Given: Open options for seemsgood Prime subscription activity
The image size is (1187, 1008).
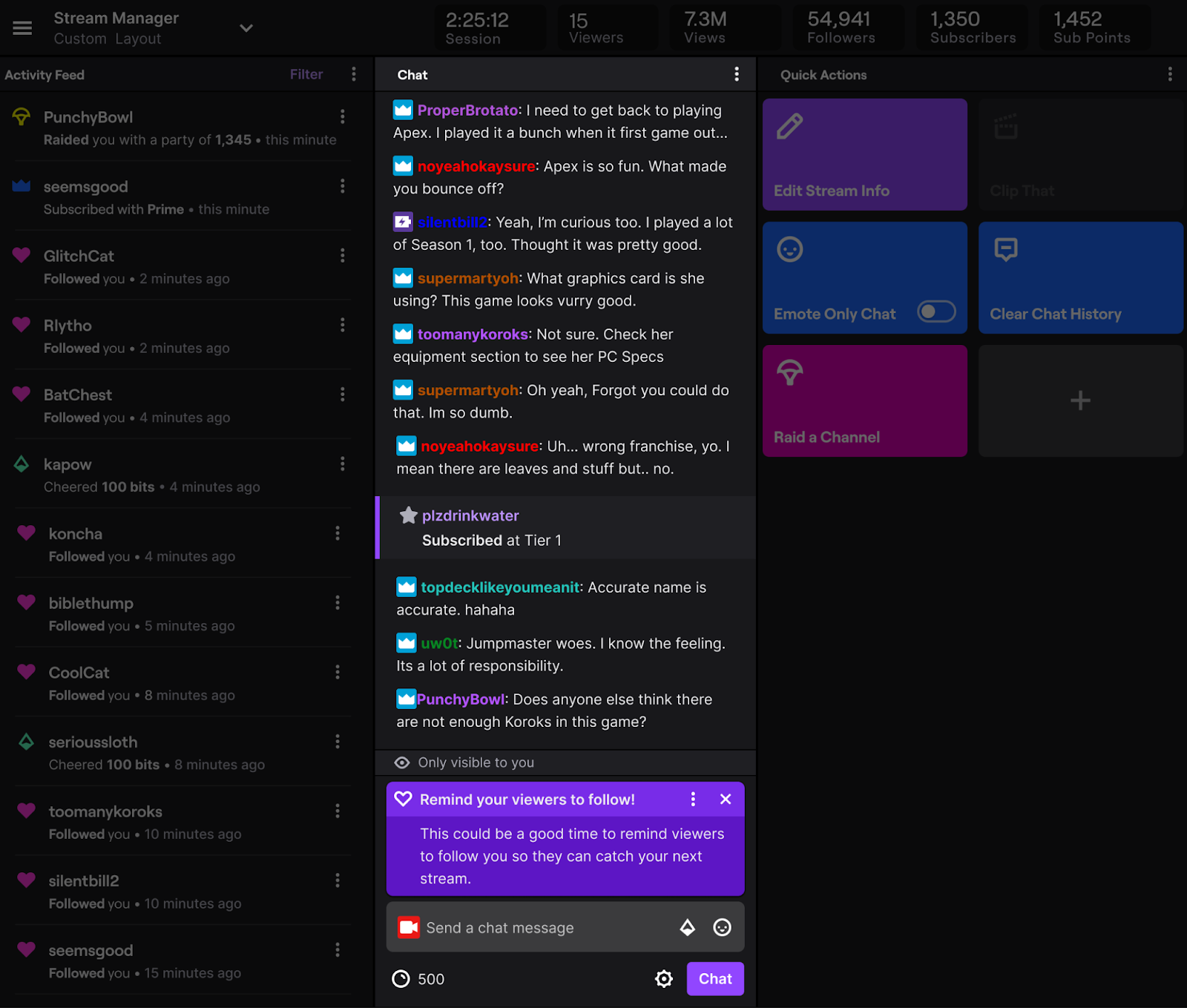Looking at the screenshot, I should 343,186.
